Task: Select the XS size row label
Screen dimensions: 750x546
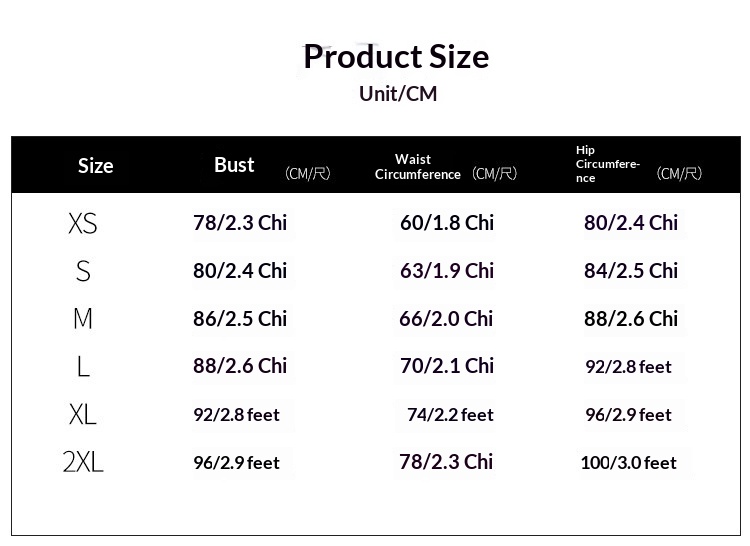Action: click(x=83, y=223)
